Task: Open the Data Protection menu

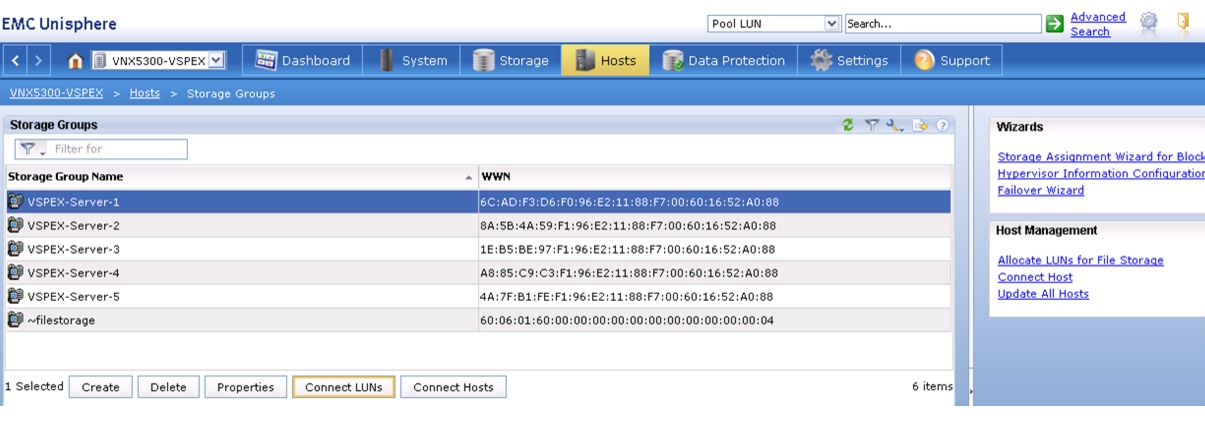Action: [724, 61]
